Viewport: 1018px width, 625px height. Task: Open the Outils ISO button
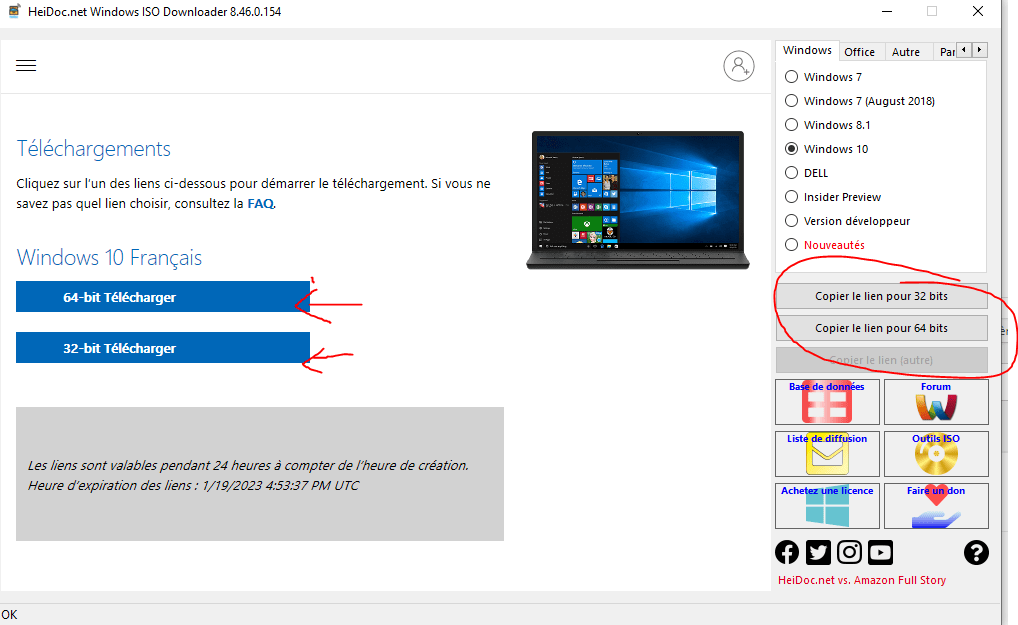[x=936, y=454]
